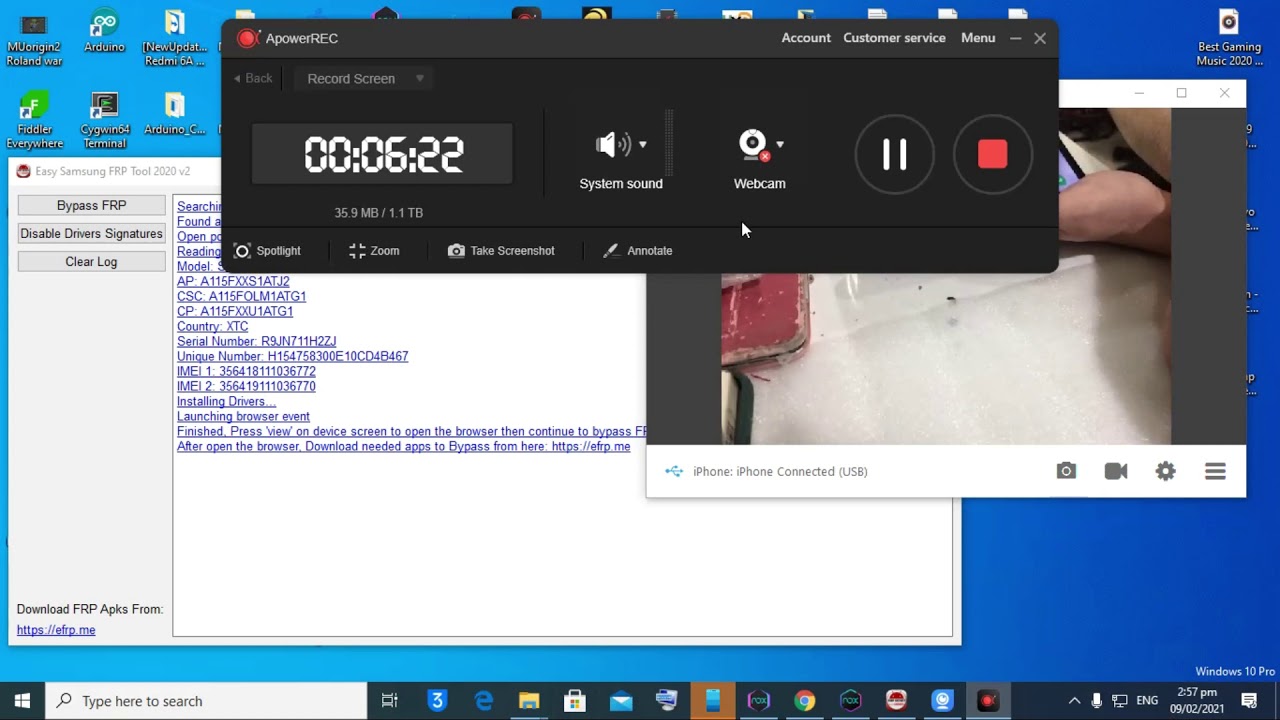Click log line 'AP: A115FXXS1ATJ2'
The image size is (1280, 720).
point(233,281)
